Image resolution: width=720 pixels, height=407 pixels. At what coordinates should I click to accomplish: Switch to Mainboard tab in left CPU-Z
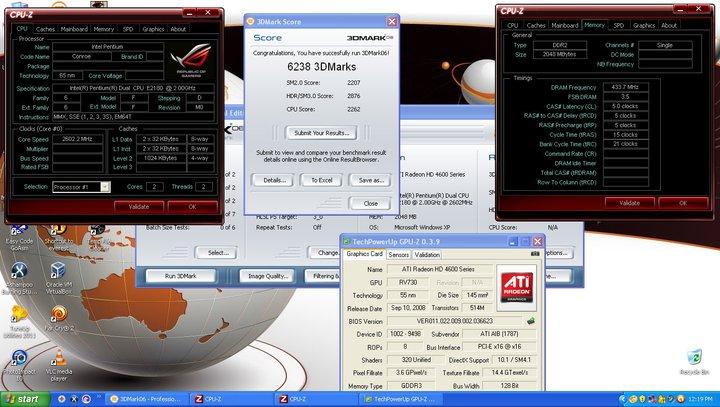[74, 29]
